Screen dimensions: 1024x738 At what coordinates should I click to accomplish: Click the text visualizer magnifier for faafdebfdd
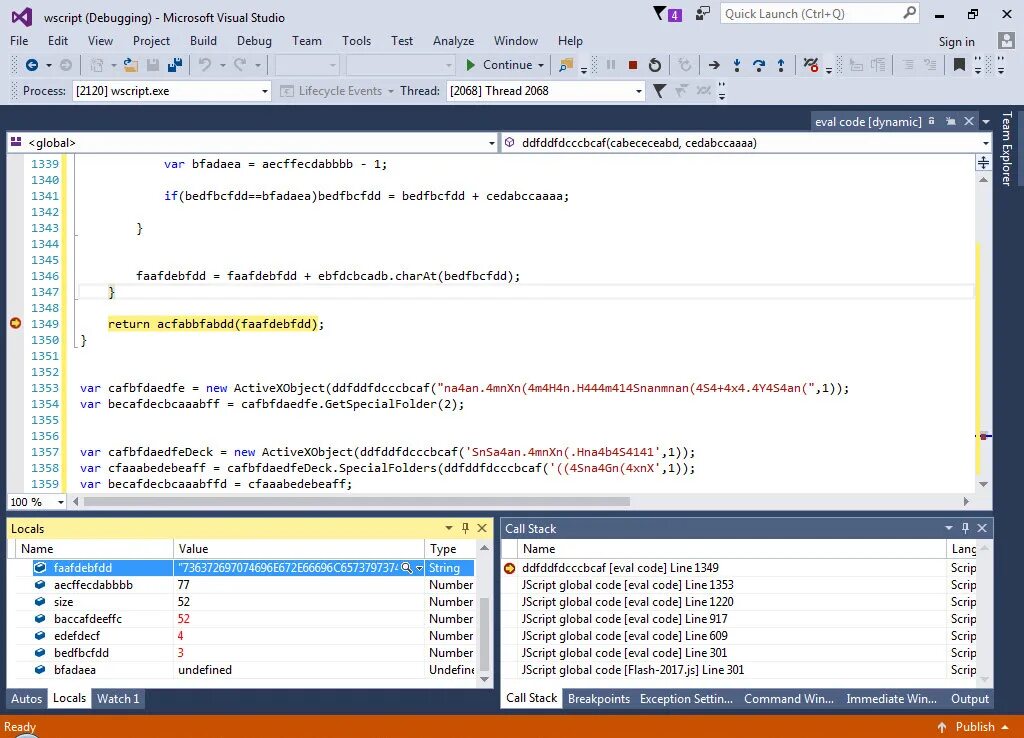pos(406,568)
